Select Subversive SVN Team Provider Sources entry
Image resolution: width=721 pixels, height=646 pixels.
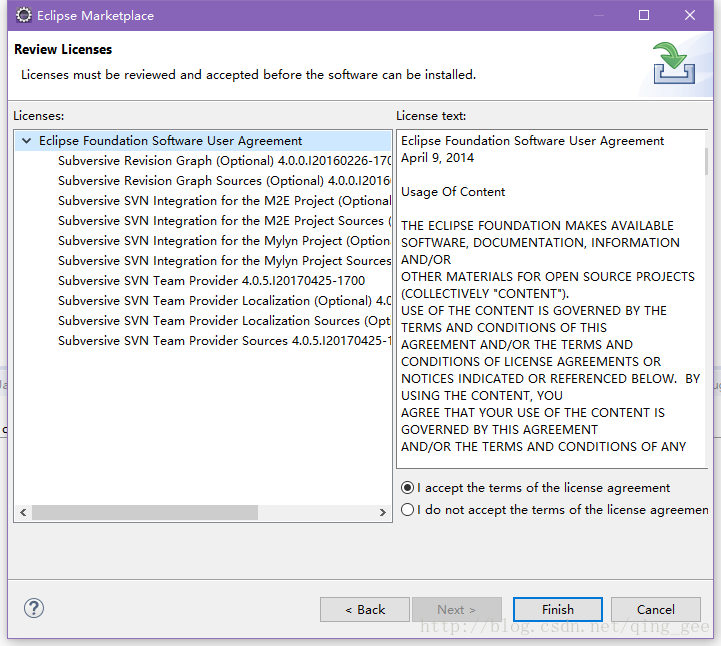point(224,341)
